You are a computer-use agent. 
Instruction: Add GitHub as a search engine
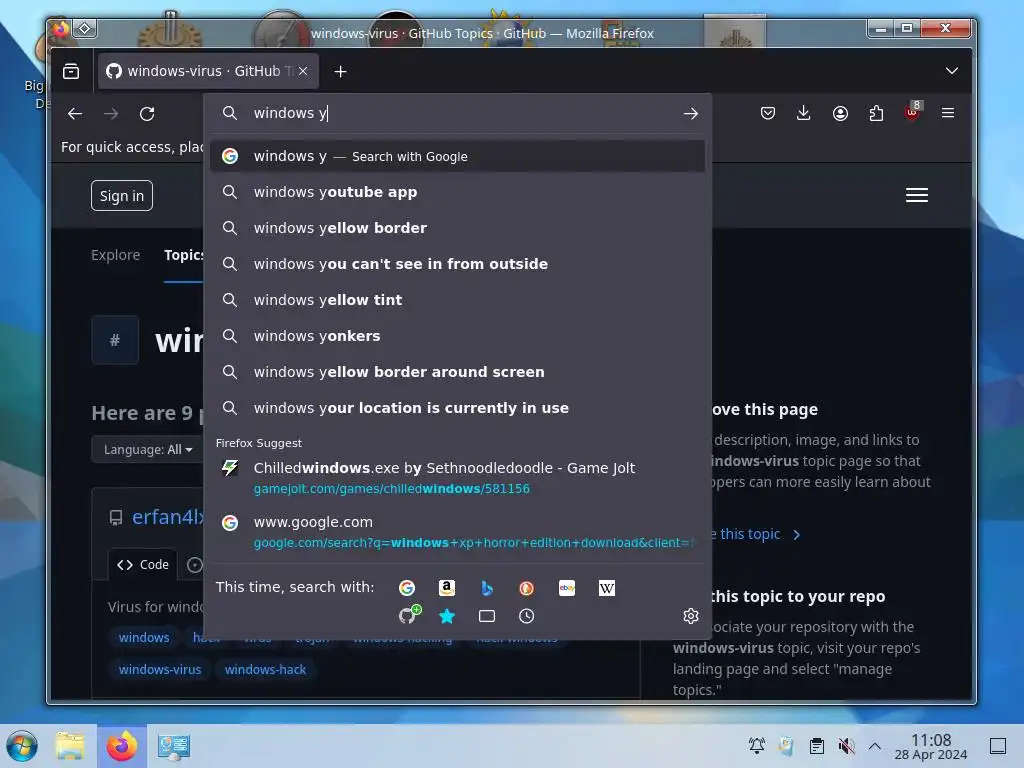(x=409, y=615)
